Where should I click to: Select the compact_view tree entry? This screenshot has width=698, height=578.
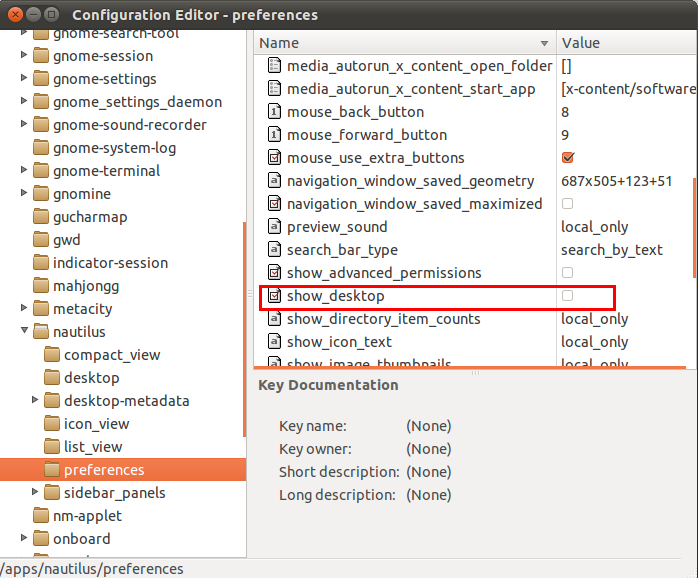click(112, 355)
